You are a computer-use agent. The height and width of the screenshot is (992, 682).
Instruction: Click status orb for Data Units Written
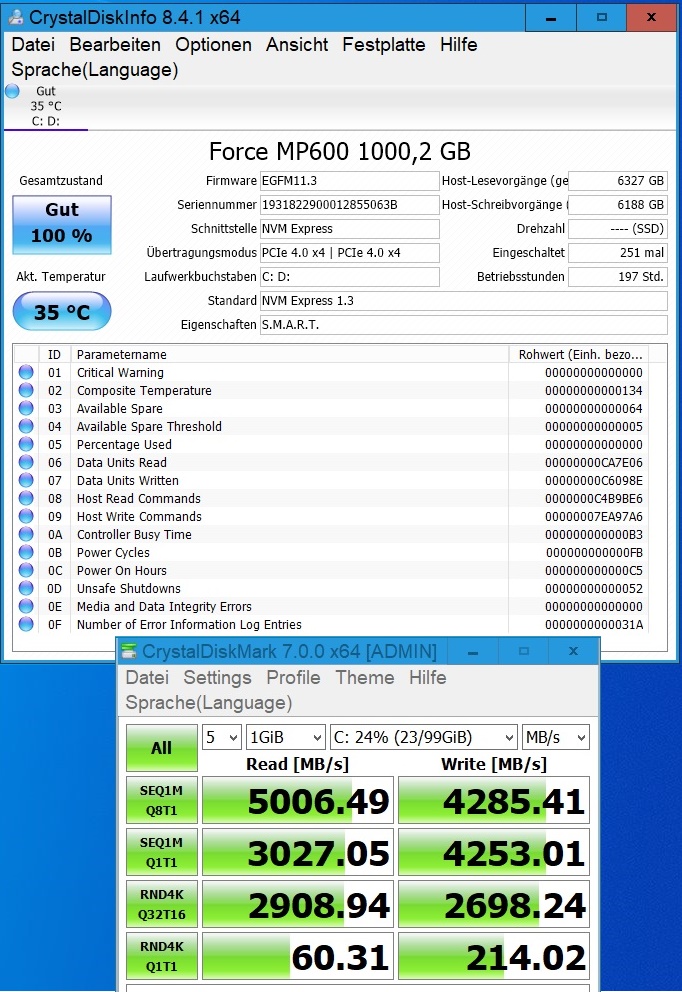tap(26, 480)
